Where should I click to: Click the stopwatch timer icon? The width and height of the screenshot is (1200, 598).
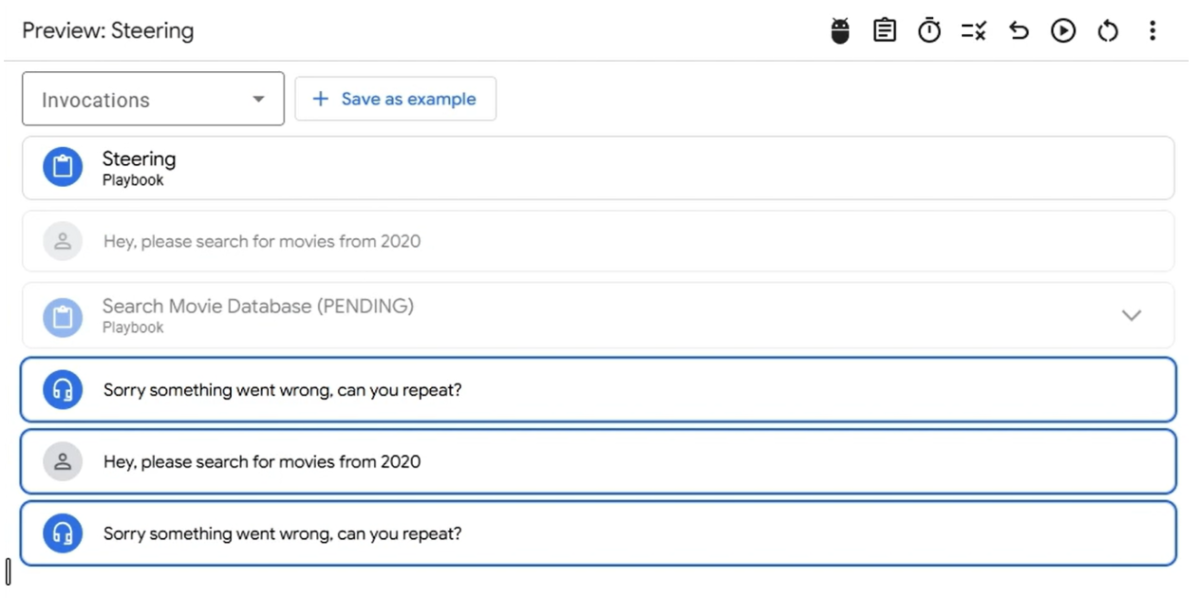point(929,31)
